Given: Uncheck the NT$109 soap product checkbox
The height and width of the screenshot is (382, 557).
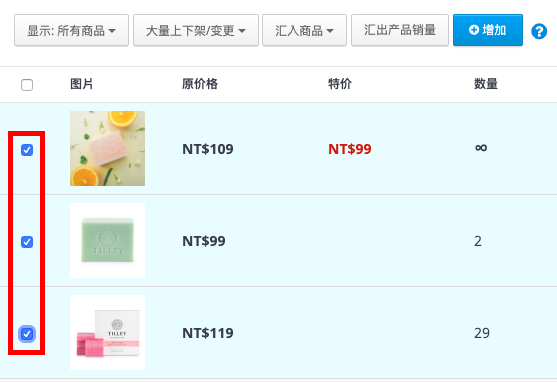Looking at the screenshot, I should 27,150.
